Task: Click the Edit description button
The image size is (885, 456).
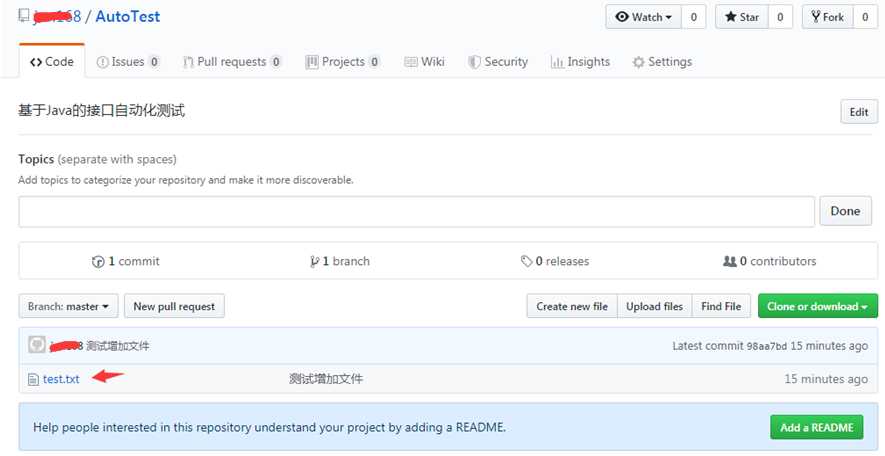Action: click(x=859, y=112)
